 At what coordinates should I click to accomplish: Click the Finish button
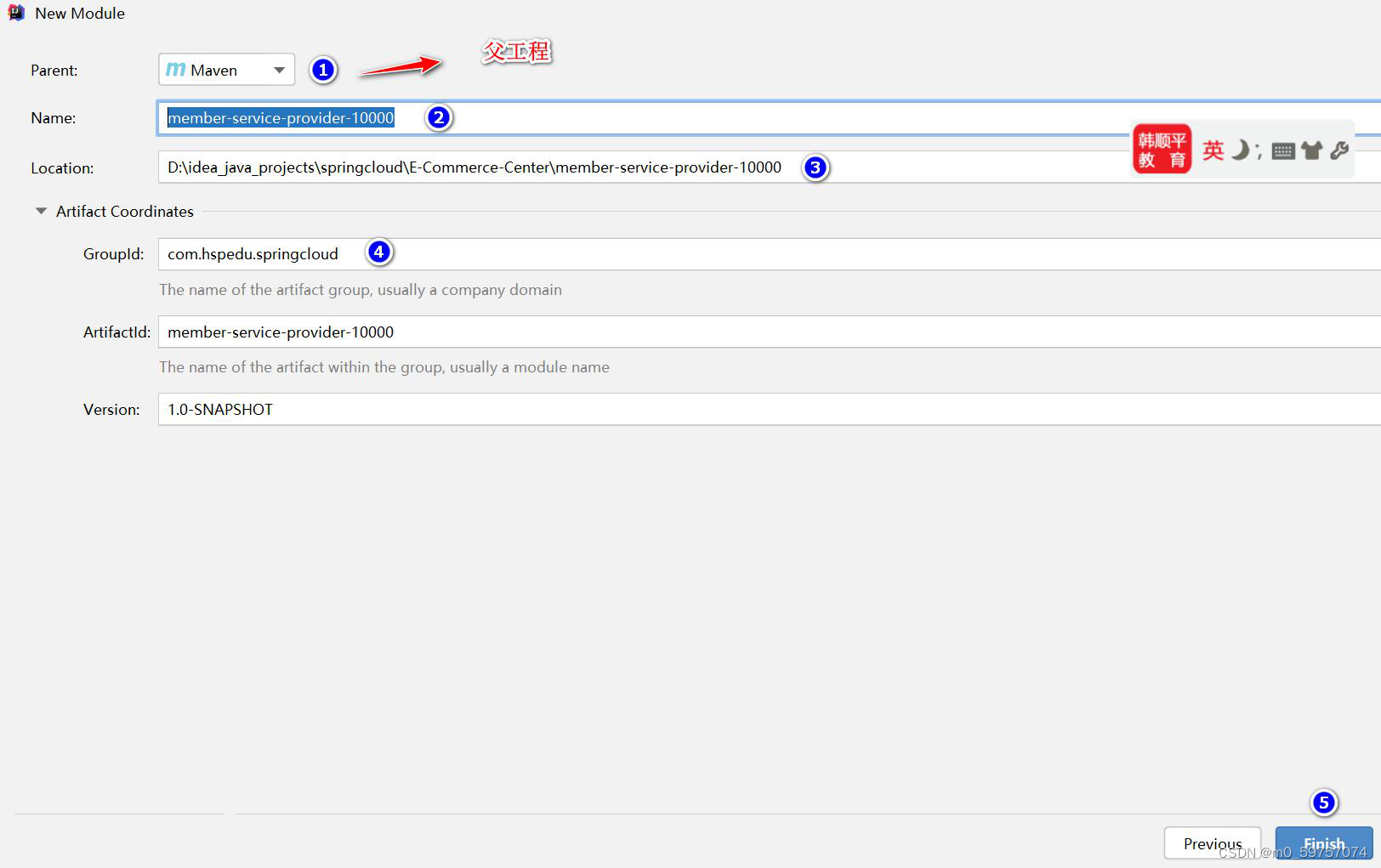(1324, 843)
